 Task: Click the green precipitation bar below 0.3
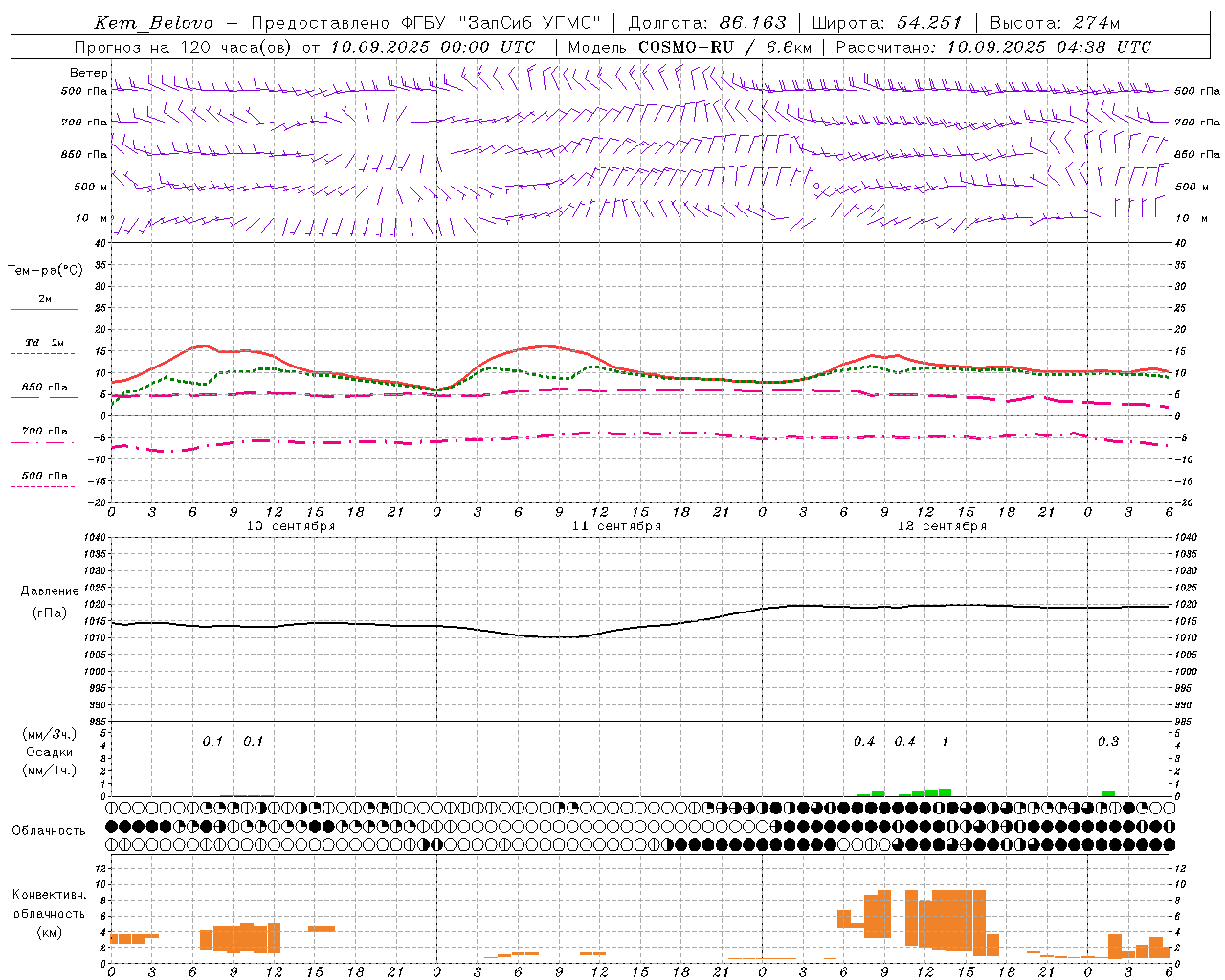[1108, 794]
